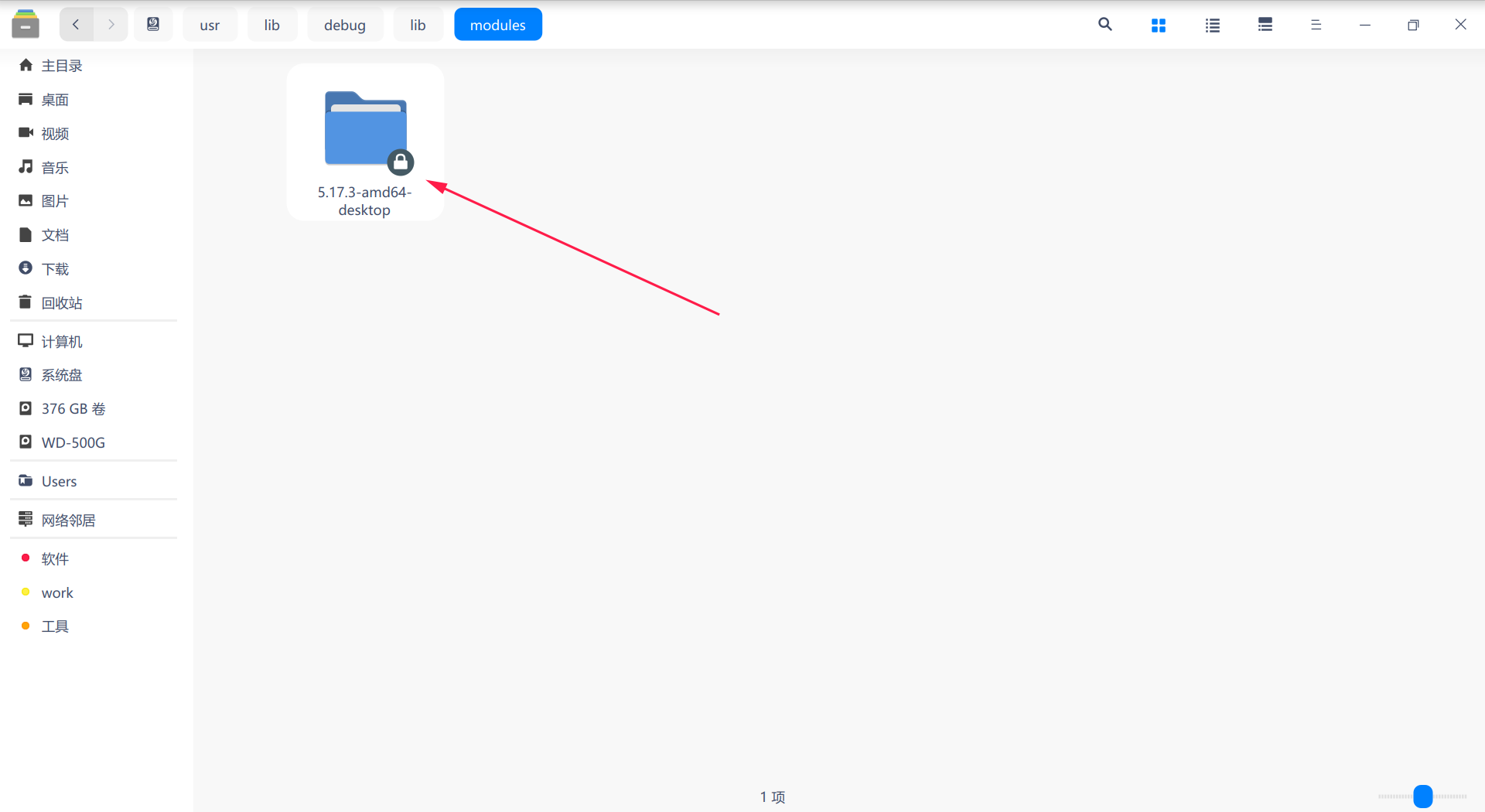Close the file manager window
The width and height of the screenshot is (1485, 812).
(1460, 25)
